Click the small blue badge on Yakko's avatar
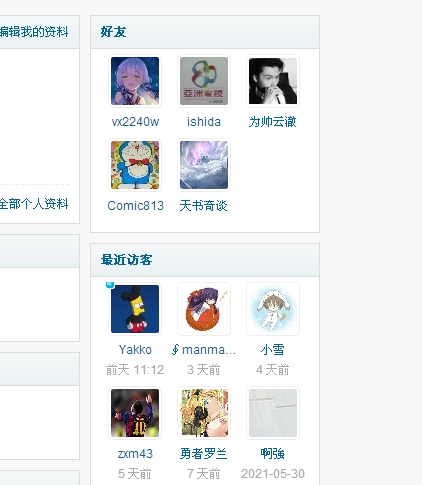The height and width of the screenshot is (485, 422). [x=110, y=285]
